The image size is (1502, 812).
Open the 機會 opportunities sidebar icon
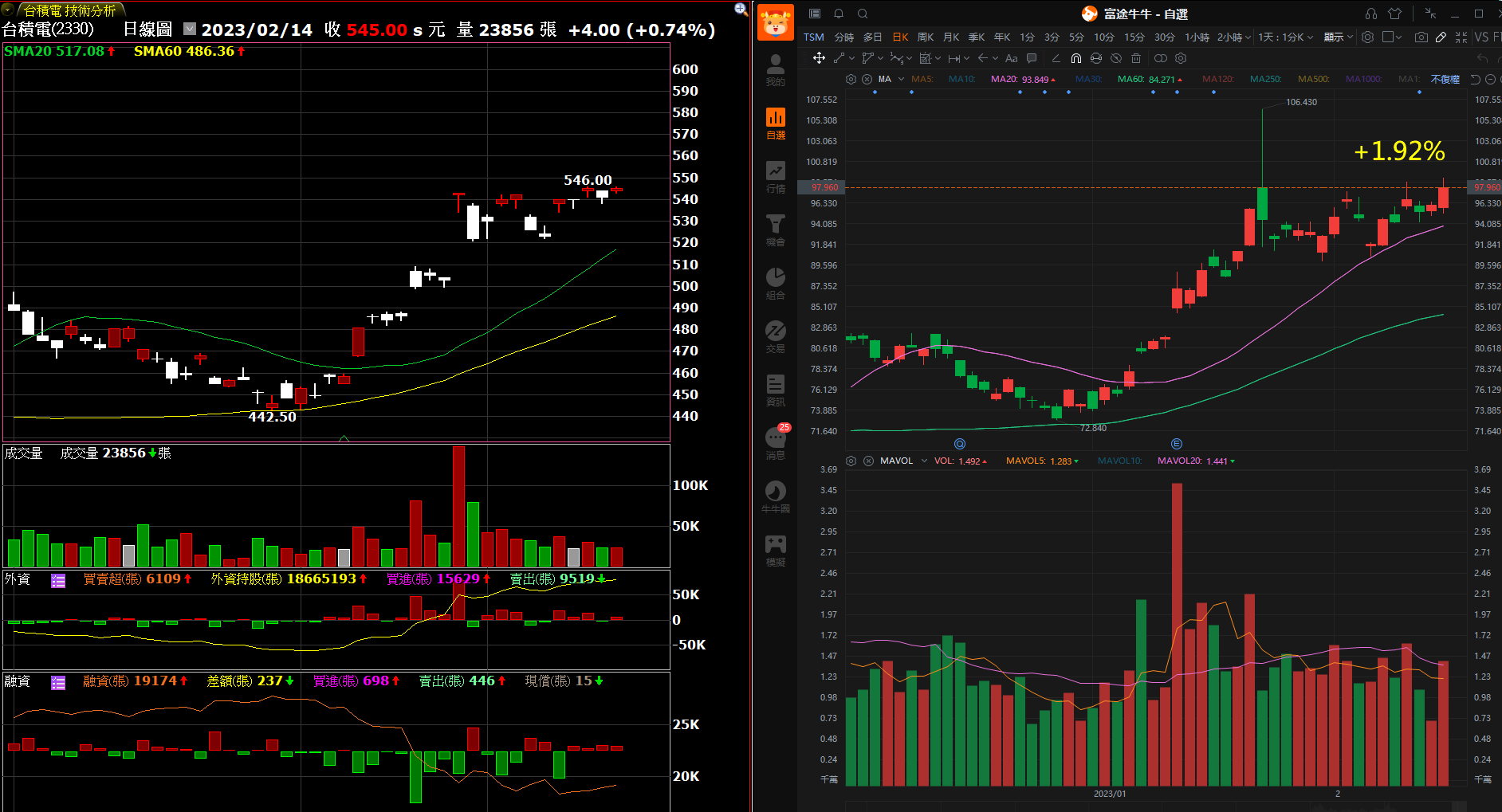(x=775, y=229)
